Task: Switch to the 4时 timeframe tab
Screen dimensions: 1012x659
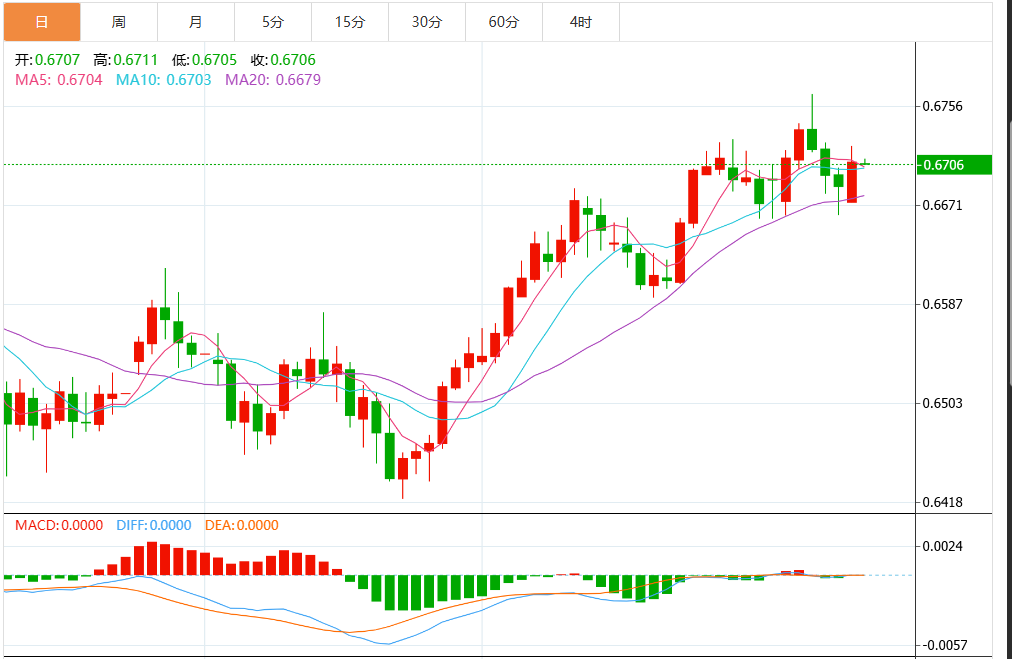Action: point(581,21)
